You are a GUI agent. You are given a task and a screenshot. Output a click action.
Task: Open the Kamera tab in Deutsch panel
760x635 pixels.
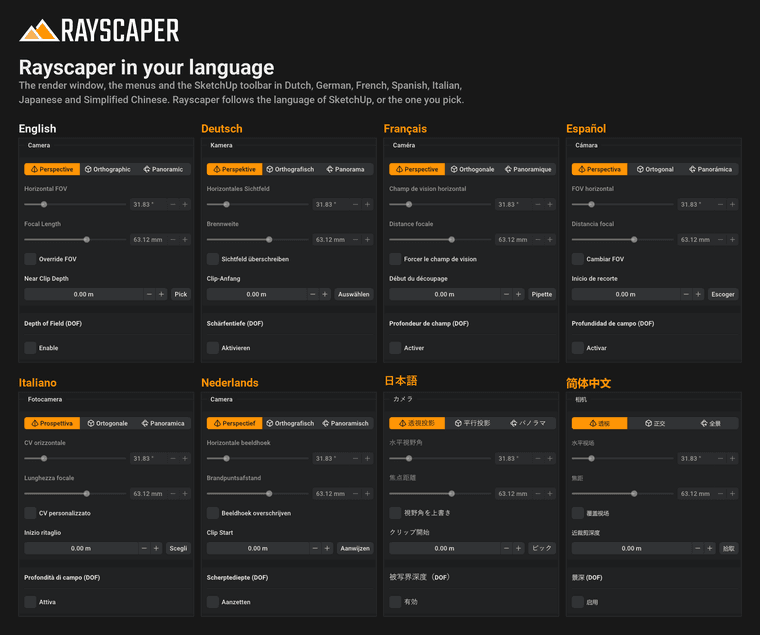222,145
